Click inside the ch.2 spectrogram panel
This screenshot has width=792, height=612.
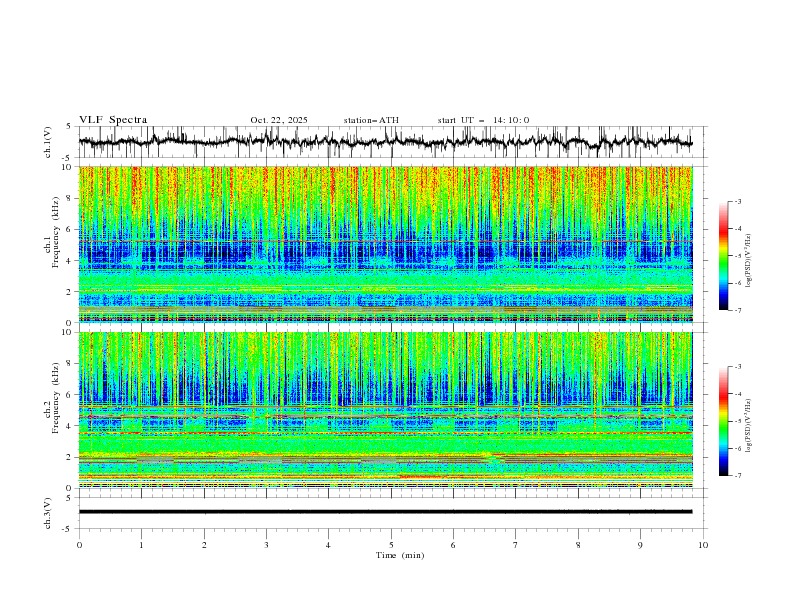point(385,410)
